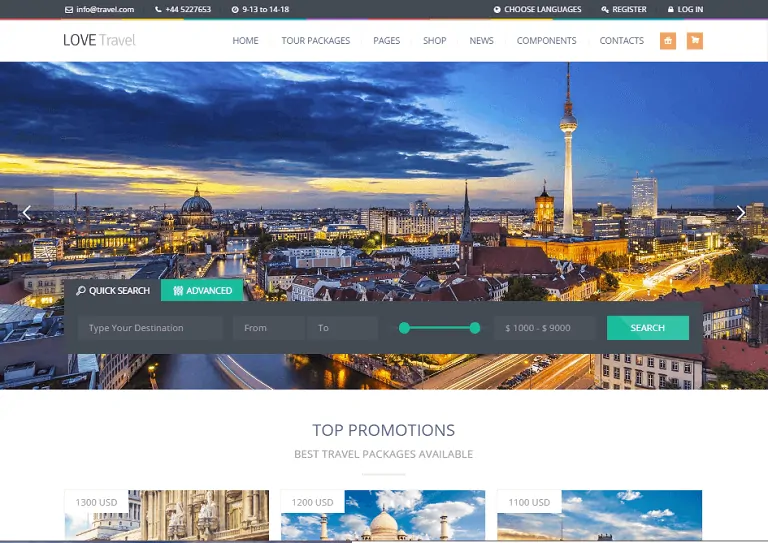Open the 1200 USD promotion thumbnail
Viewport: 768px width, 543px height.
pyautogui.click(x=383, y=515)
